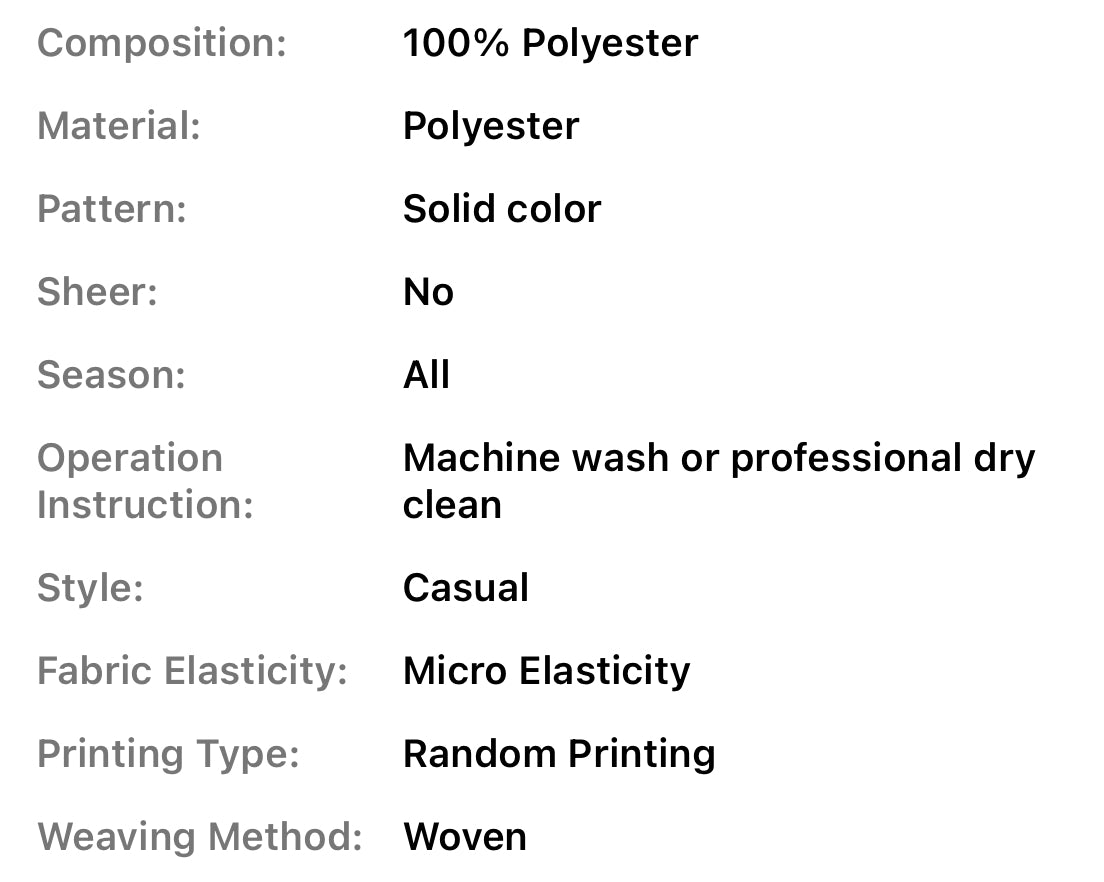The width and height of the screenshot is (1104, 882).
Task: Click the Pattern label
Action: click(x=112, y=209)
